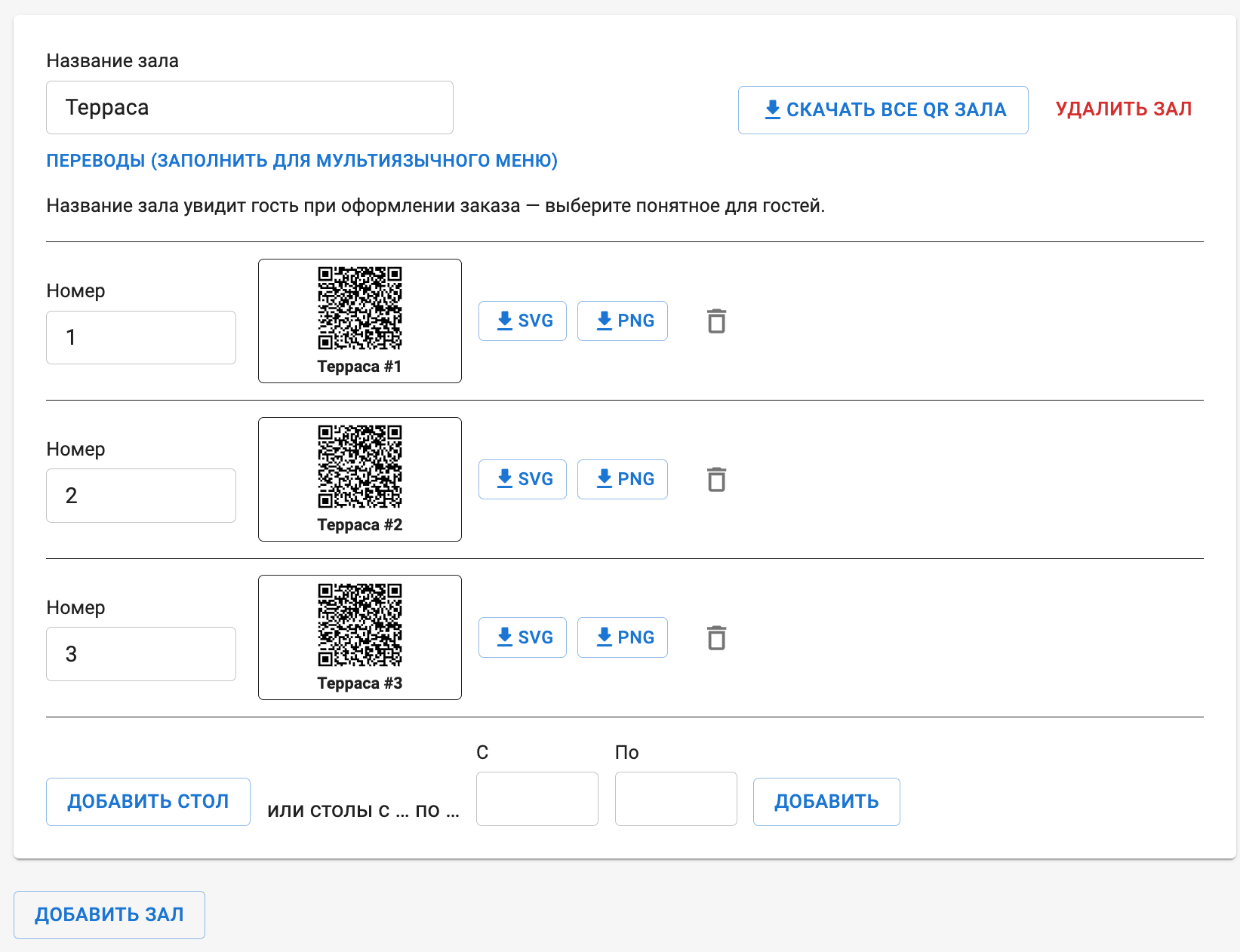Click the Терраса #1 QR code
The width and height of the screenshot is (1240, 952).
coord(360,308)
